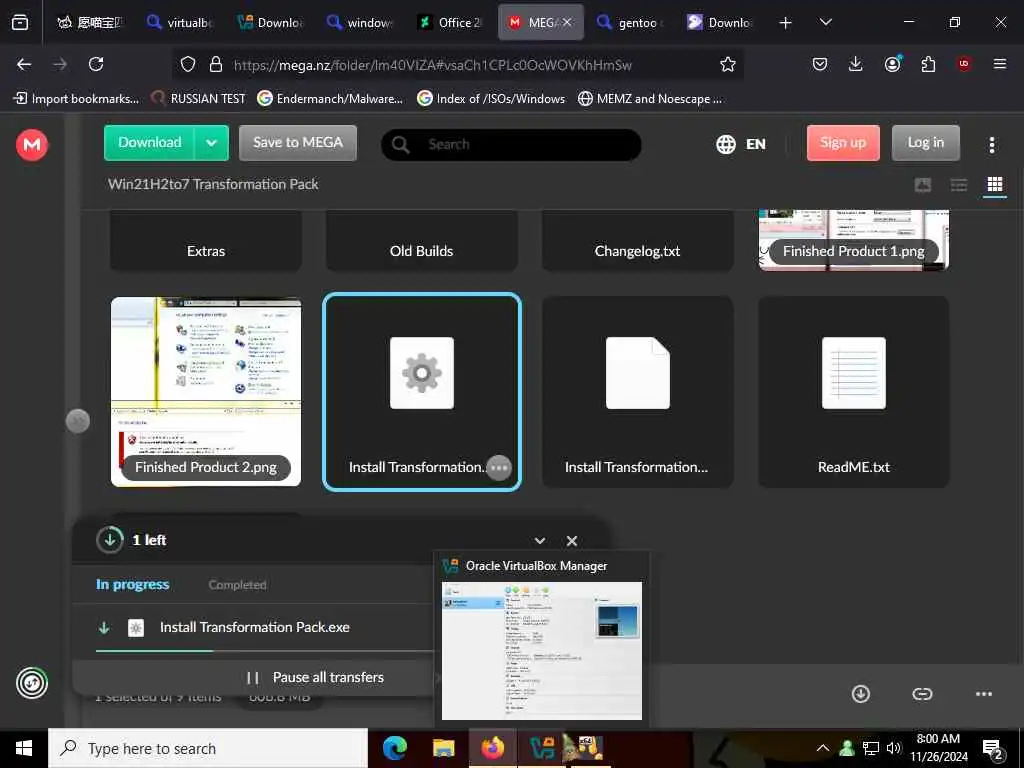Open the list all tabs dropdown
1024x768 pixels.
click(x=825, y=22)
